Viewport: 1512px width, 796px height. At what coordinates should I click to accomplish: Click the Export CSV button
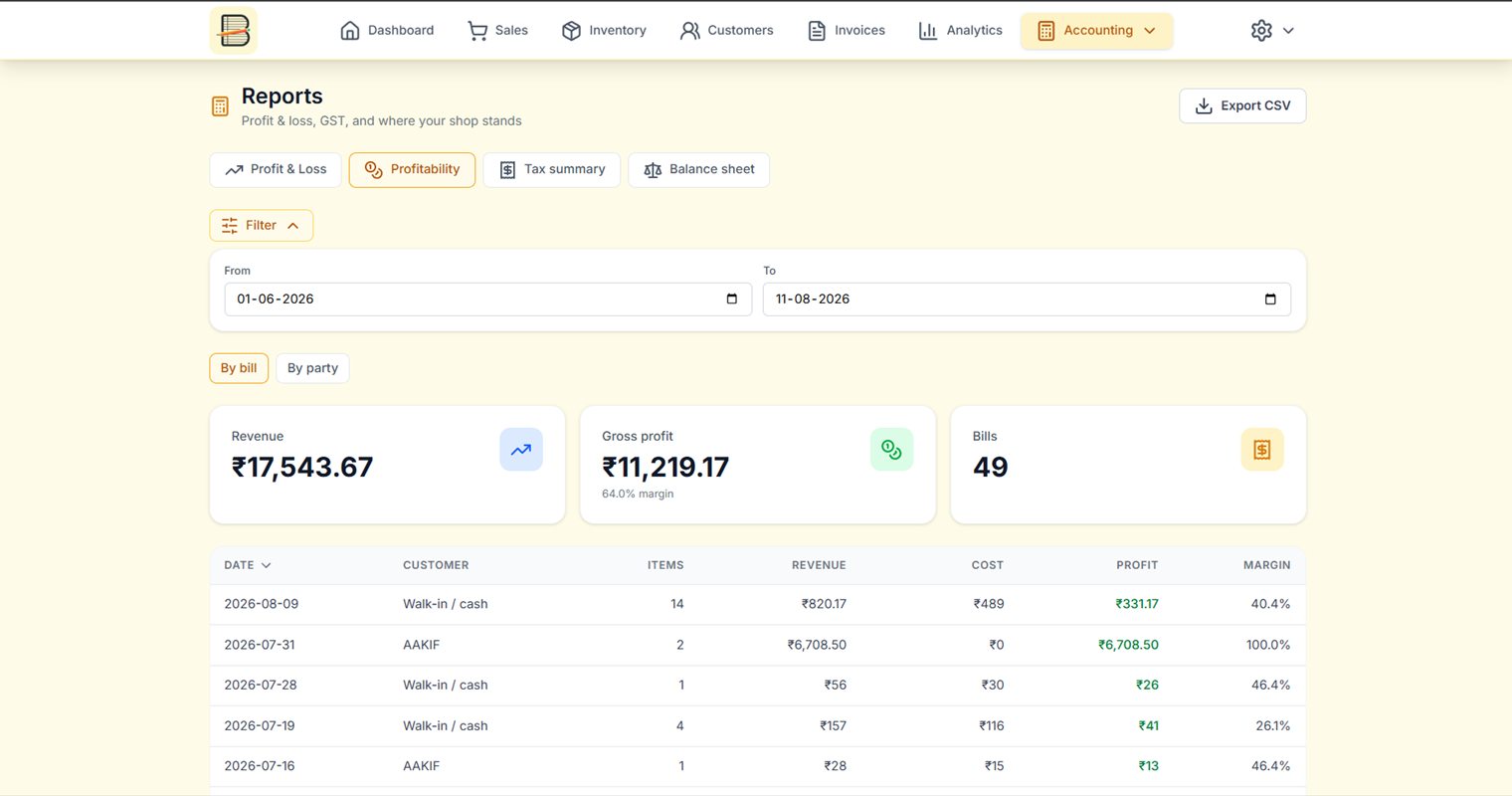click(x=1242, y=105)
